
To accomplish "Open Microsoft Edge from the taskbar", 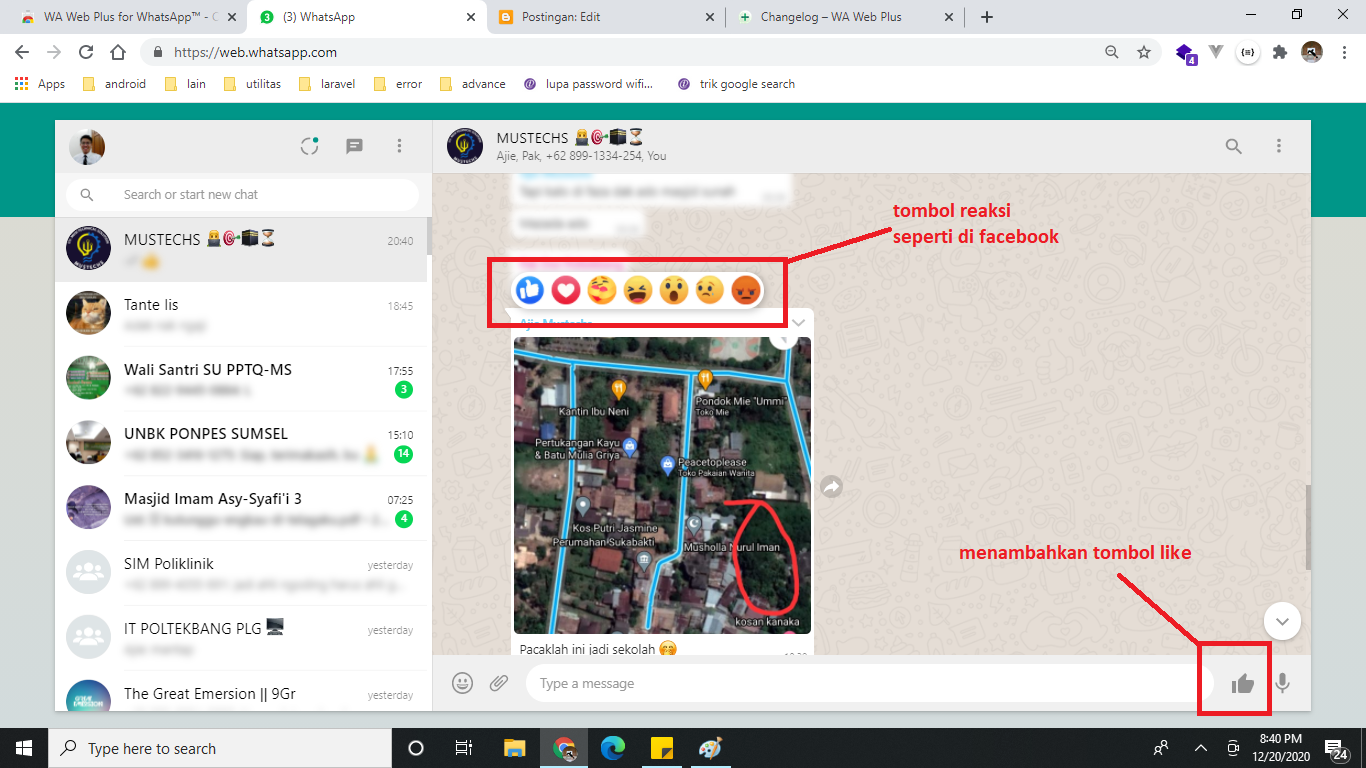I will click(x=613, y=748).
